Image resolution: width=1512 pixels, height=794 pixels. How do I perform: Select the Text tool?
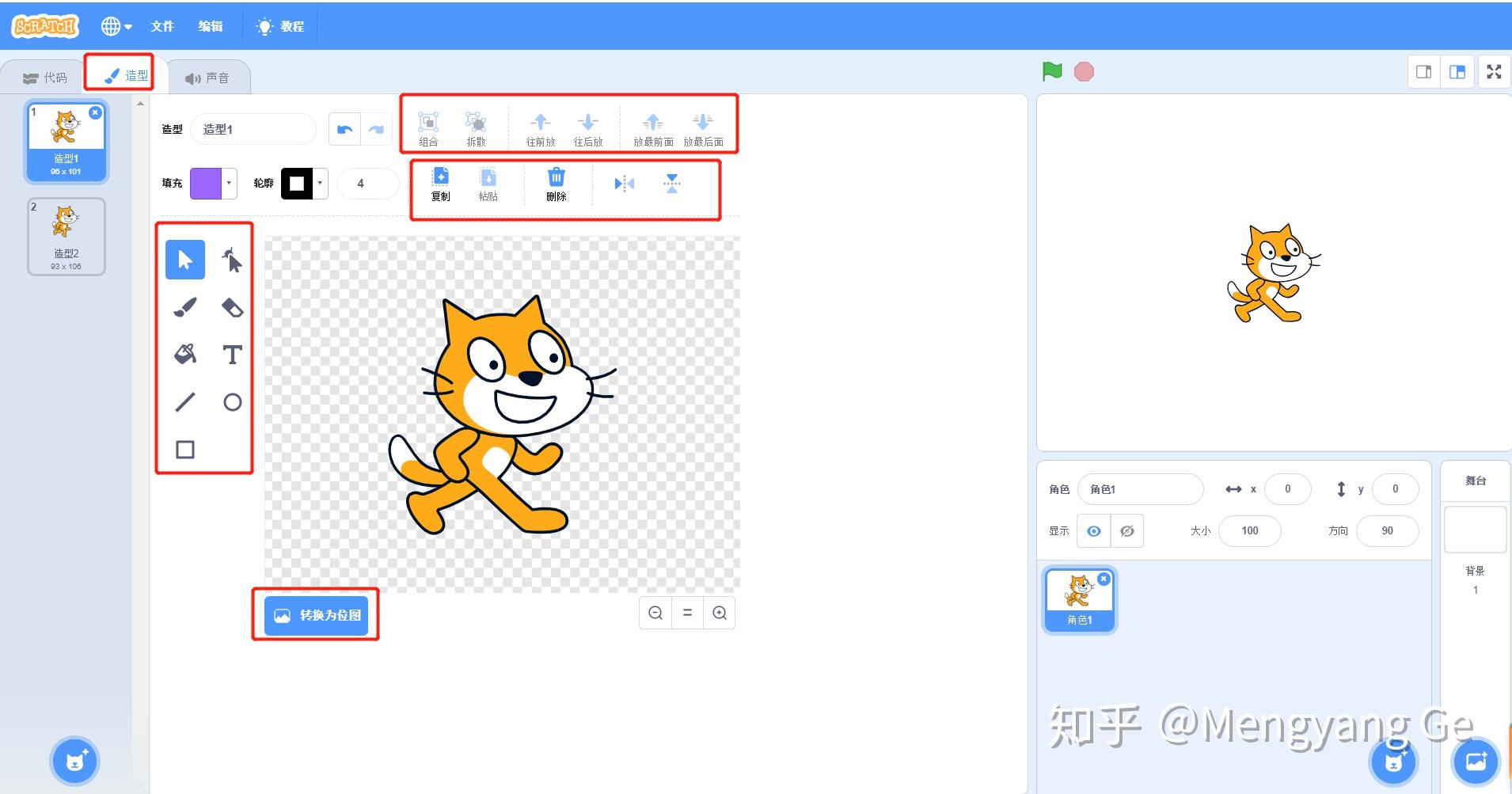pos(232,355)
